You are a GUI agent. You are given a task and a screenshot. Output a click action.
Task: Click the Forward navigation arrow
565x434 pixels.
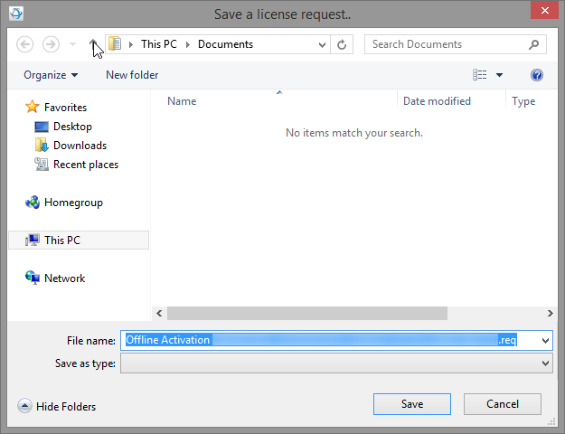tap(51, 44)
